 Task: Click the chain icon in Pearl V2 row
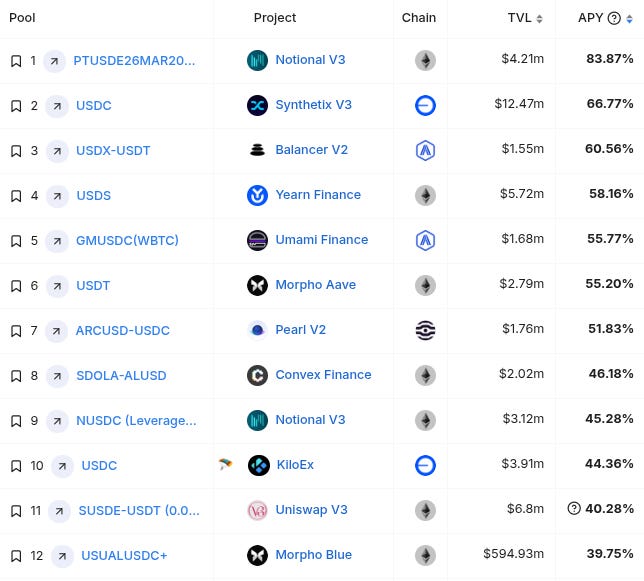coord(426,331)
